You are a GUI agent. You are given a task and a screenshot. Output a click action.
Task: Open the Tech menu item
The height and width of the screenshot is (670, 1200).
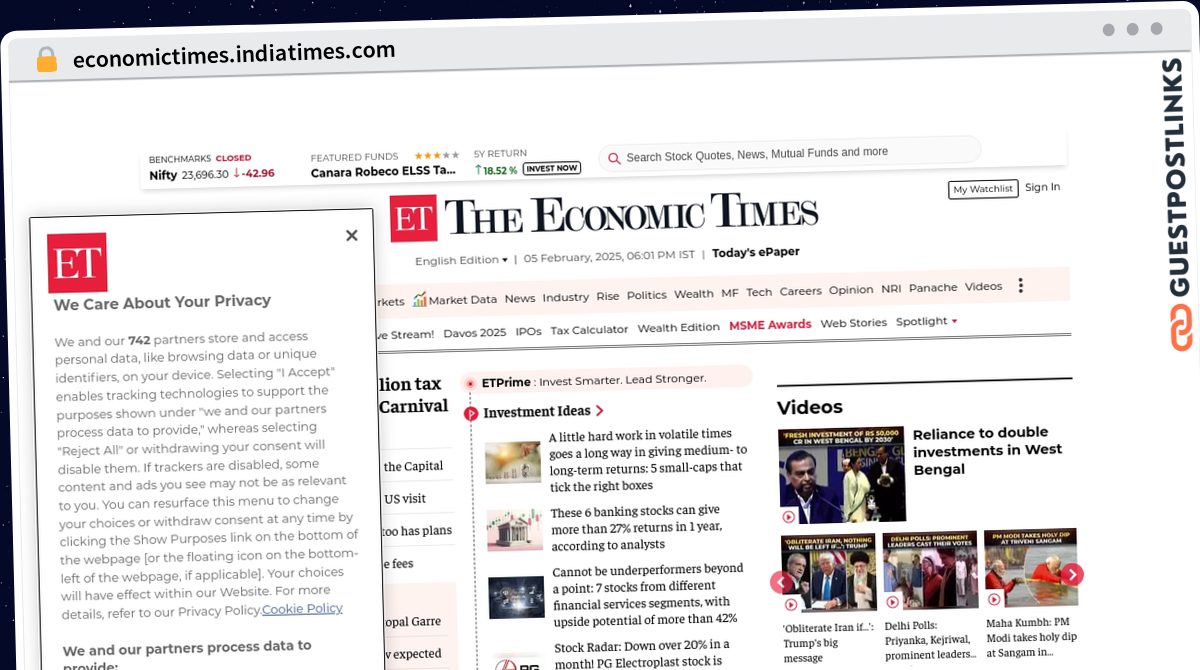coord(759,292)
